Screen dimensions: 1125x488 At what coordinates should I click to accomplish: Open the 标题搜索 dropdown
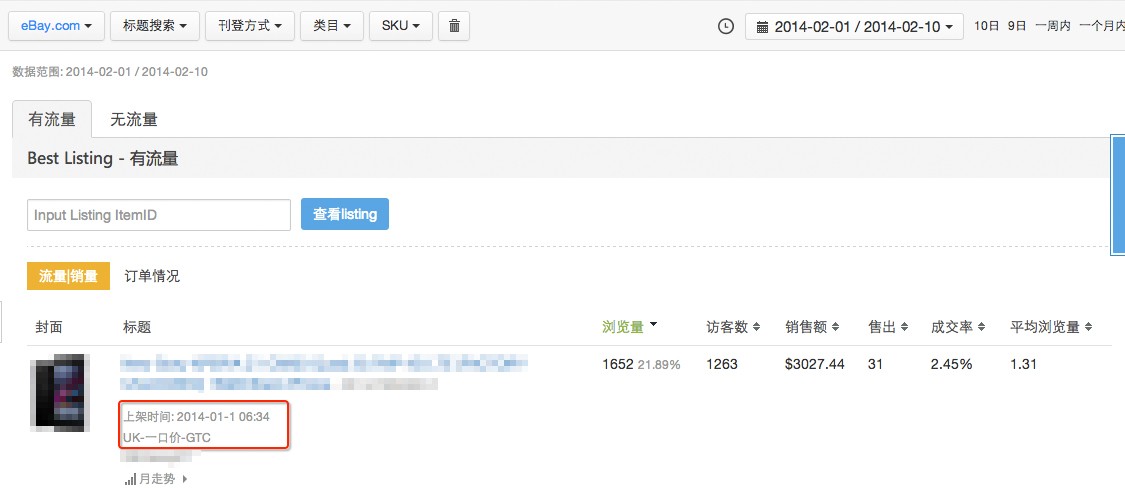coord(155,26)
